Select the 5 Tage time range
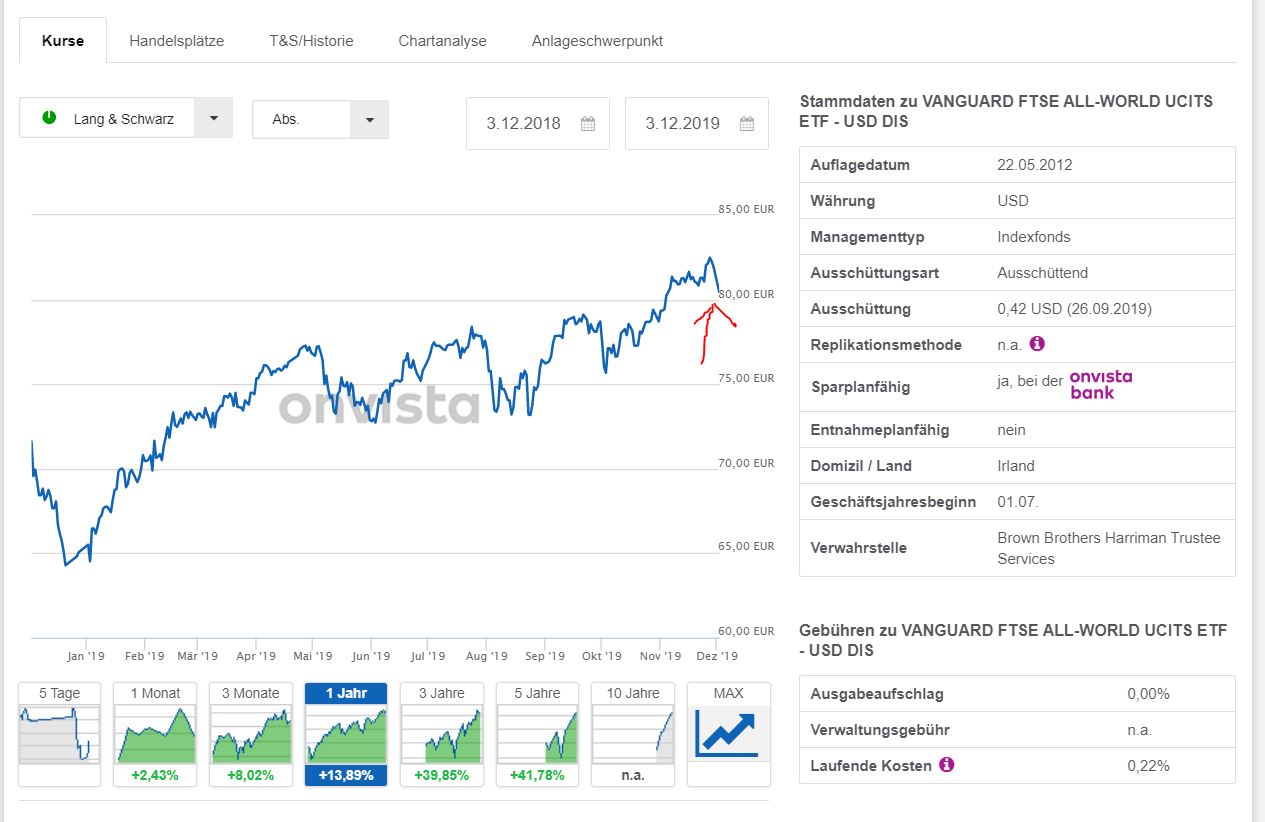1265x822 pixels. click(x=59, y=734)
